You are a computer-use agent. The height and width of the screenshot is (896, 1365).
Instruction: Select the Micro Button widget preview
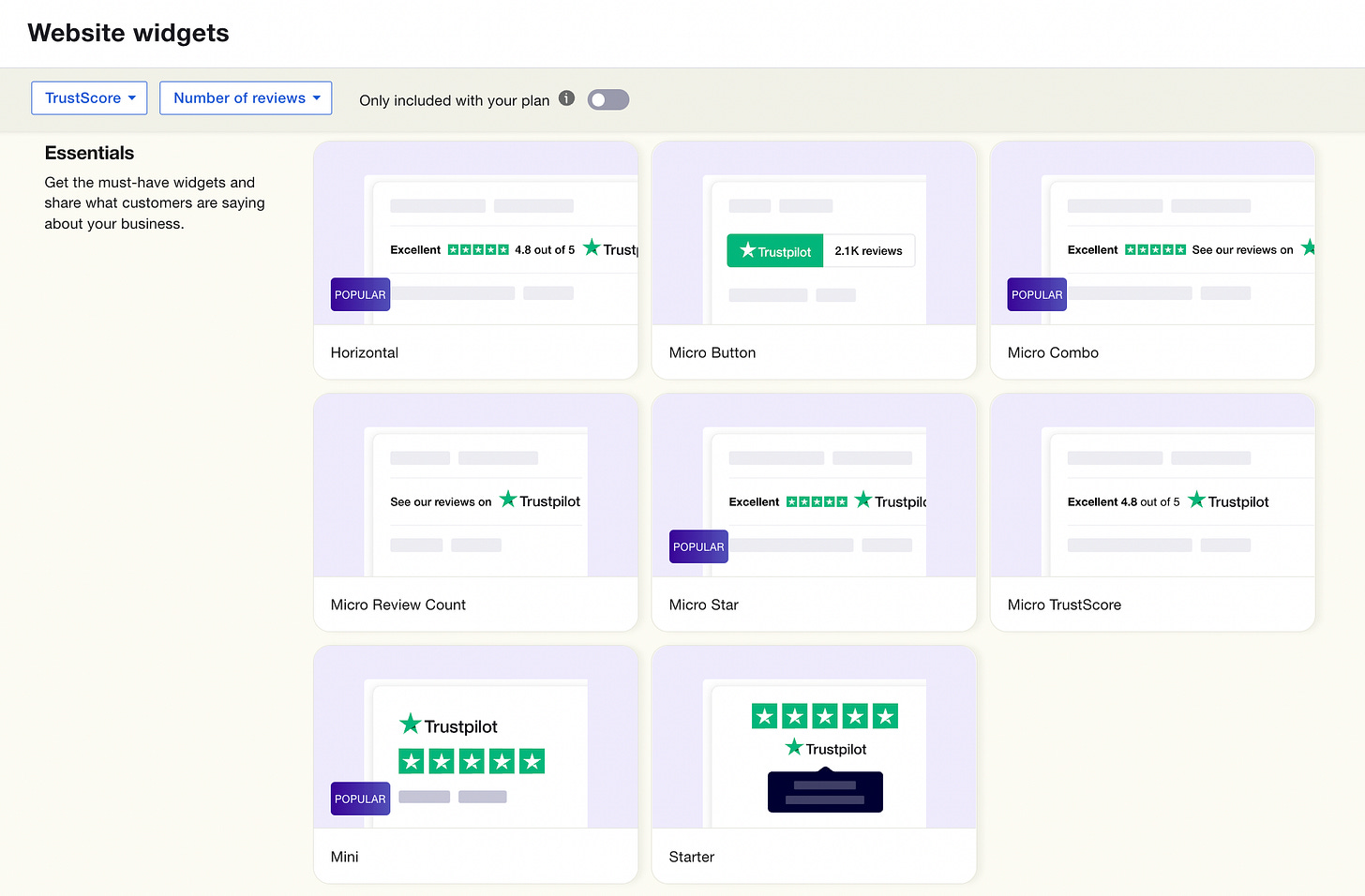814,233
